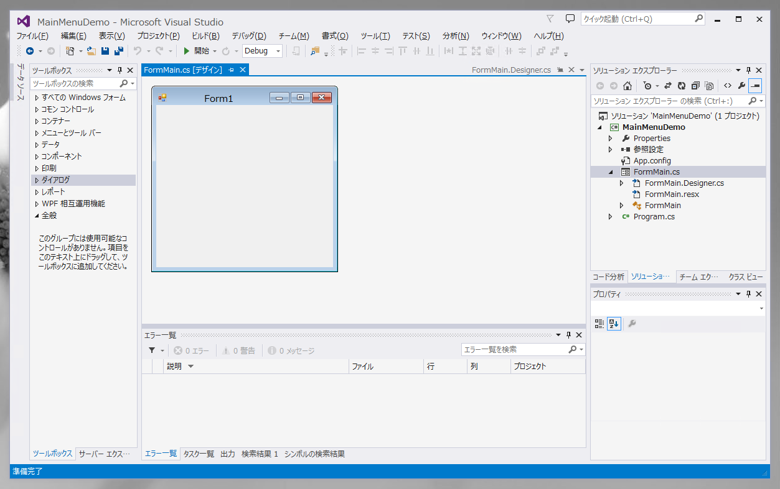Click the Toolbox search magnifier icon

pos(124,84)
